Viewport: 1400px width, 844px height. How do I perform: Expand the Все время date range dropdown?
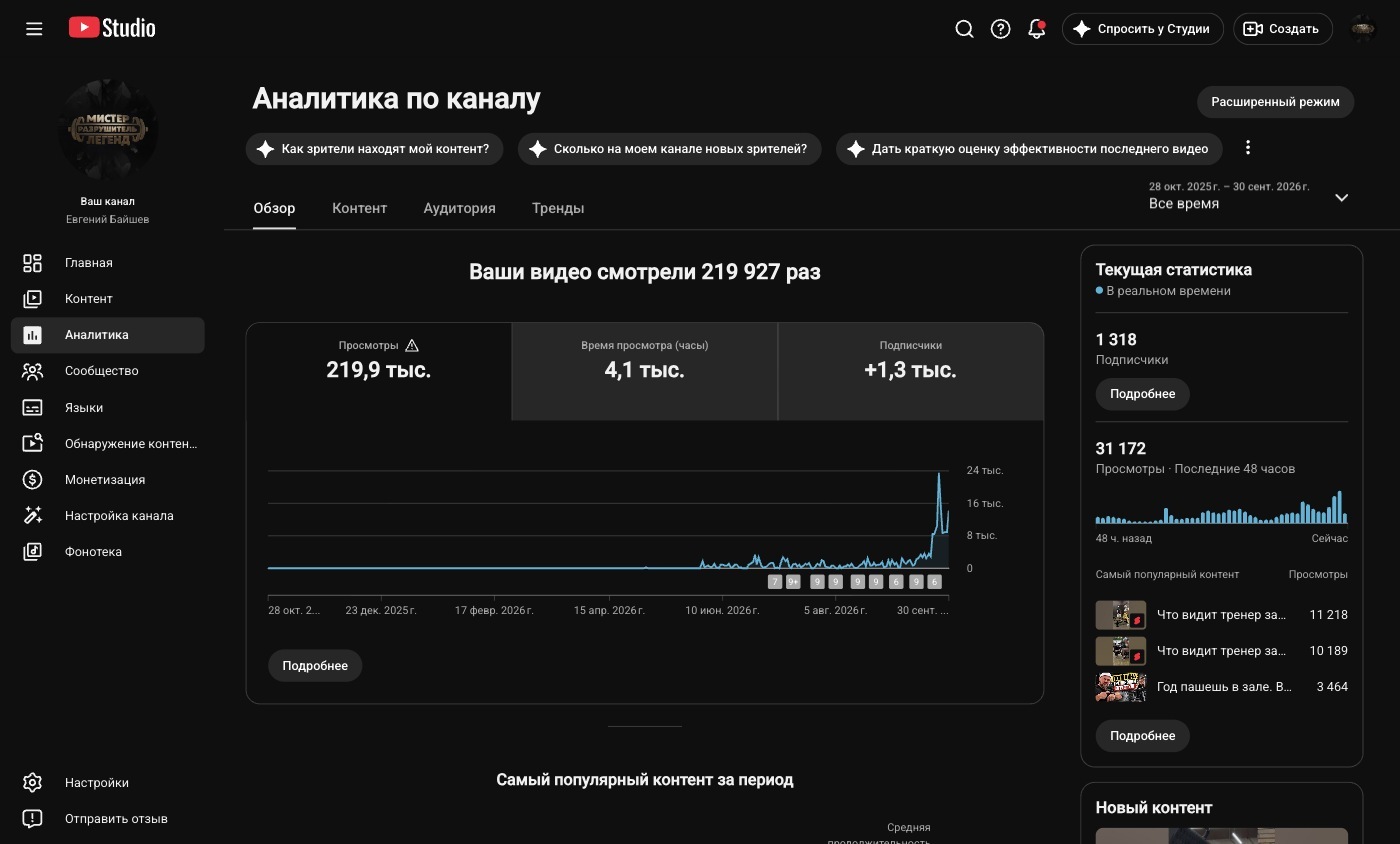tap(1342, 197)
